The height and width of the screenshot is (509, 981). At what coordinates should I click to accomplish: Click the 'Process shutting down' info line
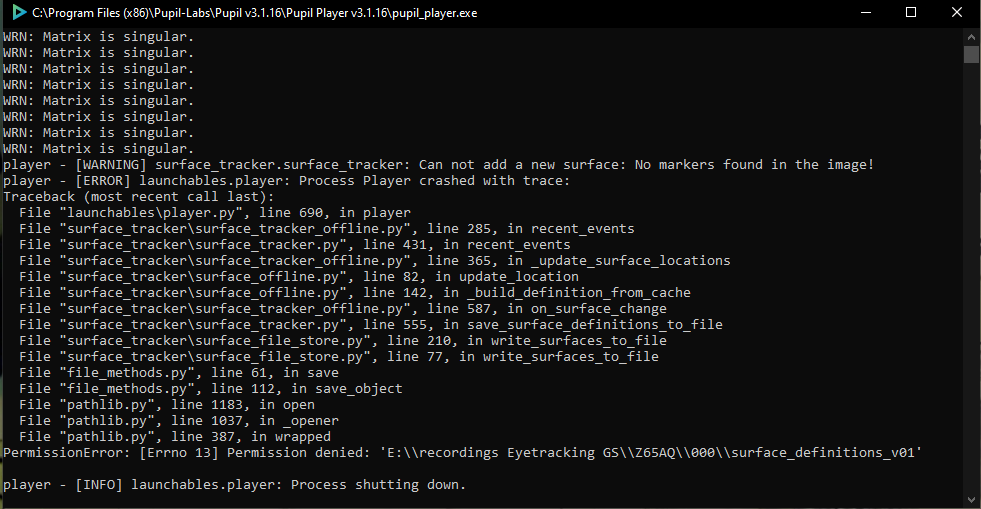point(235,485)
